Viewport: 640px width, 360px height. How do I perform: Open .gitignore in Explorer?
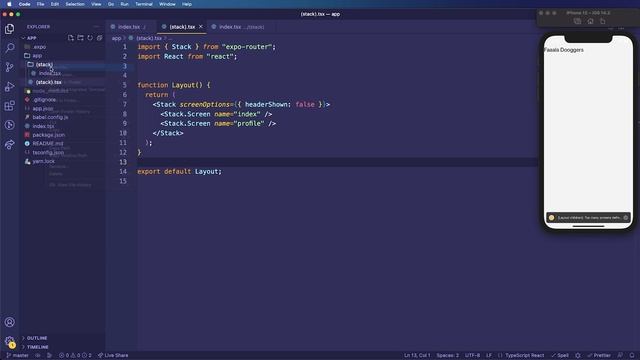point(44,100)
